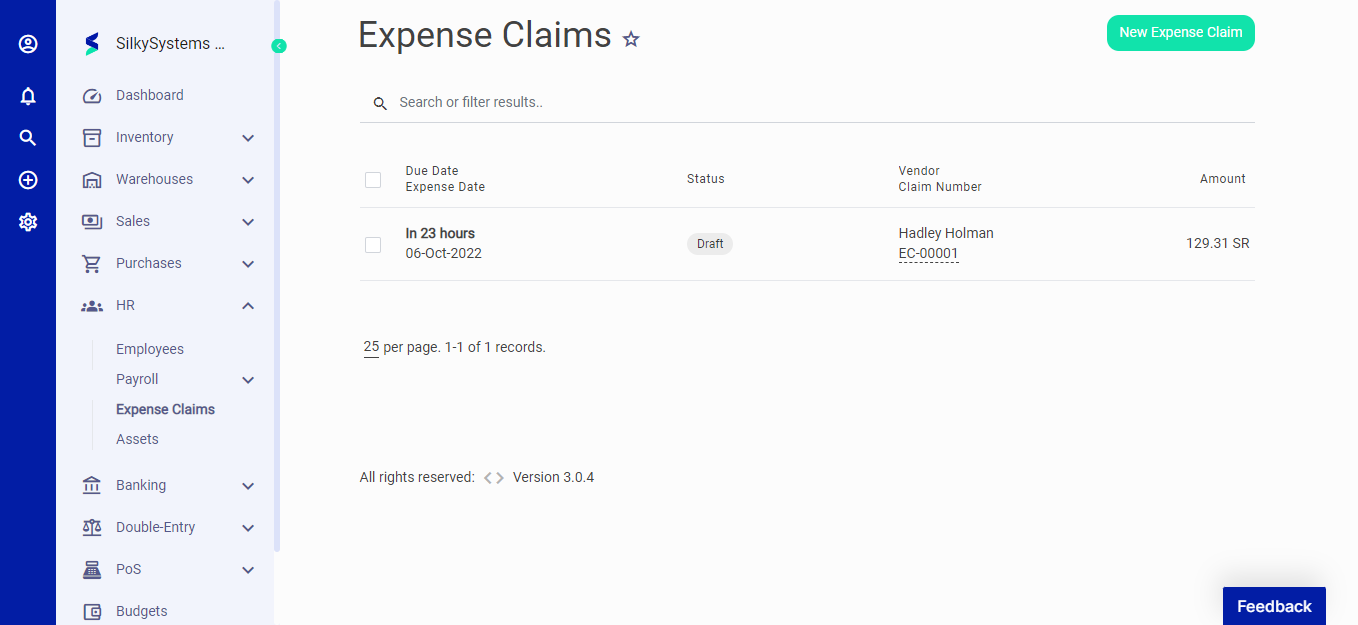Viewport: 1358px width, 625px height.
Task: Expand the Payroll submenu
Action: coord(247,379)
